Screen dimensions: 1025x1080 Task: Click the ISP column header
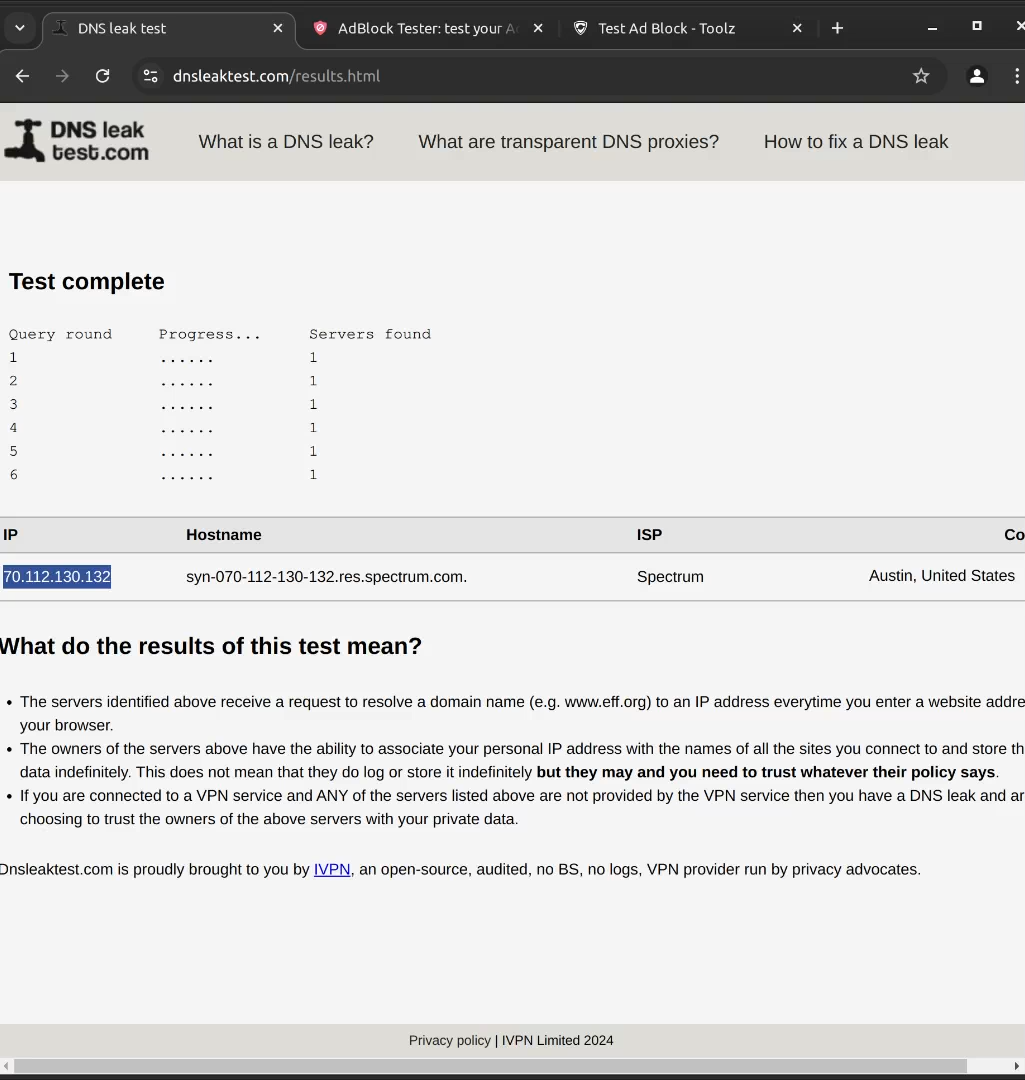tap(650, 534)
